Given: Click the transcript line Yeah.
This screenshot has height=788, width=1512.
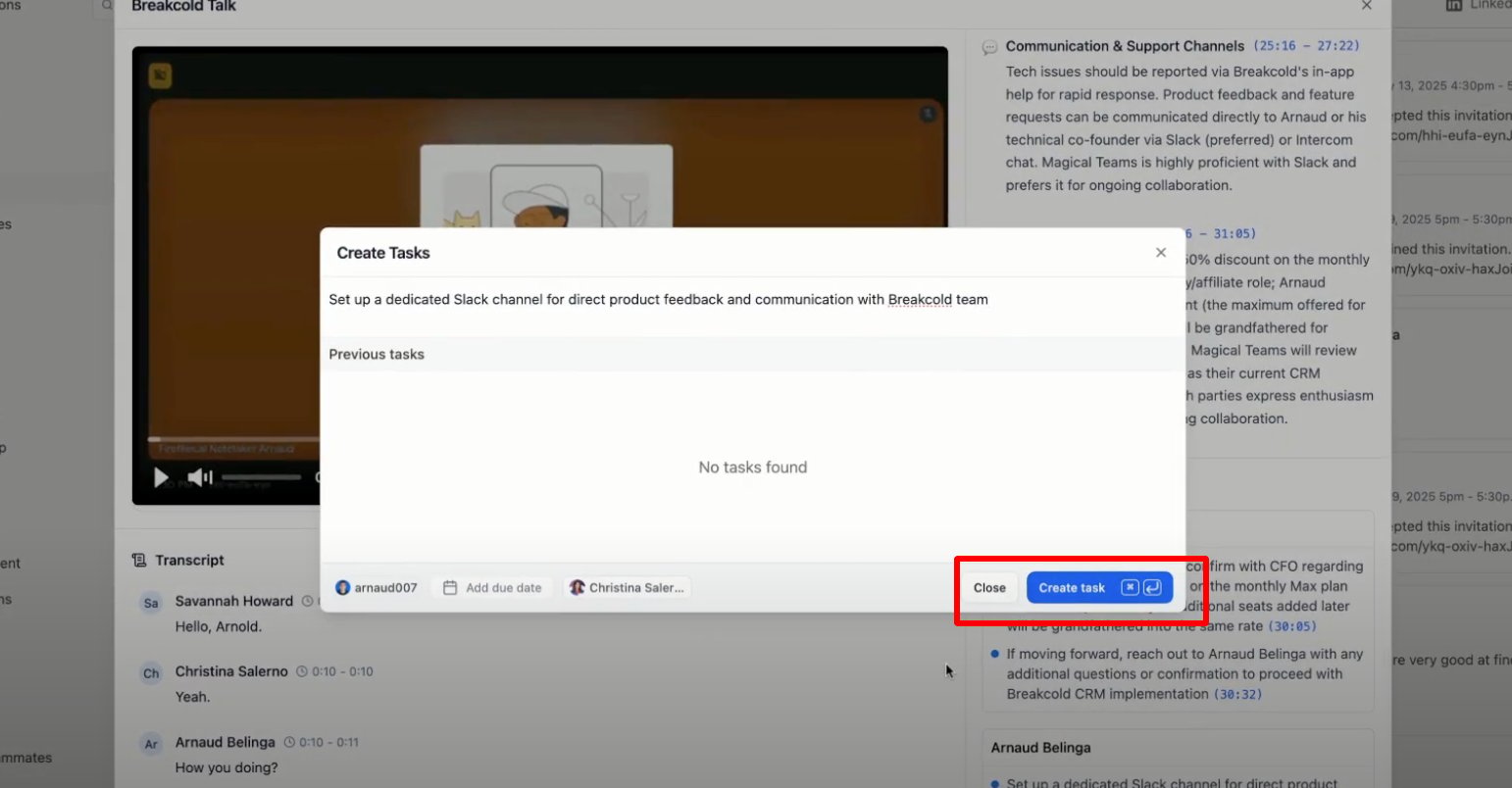Looking at the screenshot, I should click(x=192, y=697).
